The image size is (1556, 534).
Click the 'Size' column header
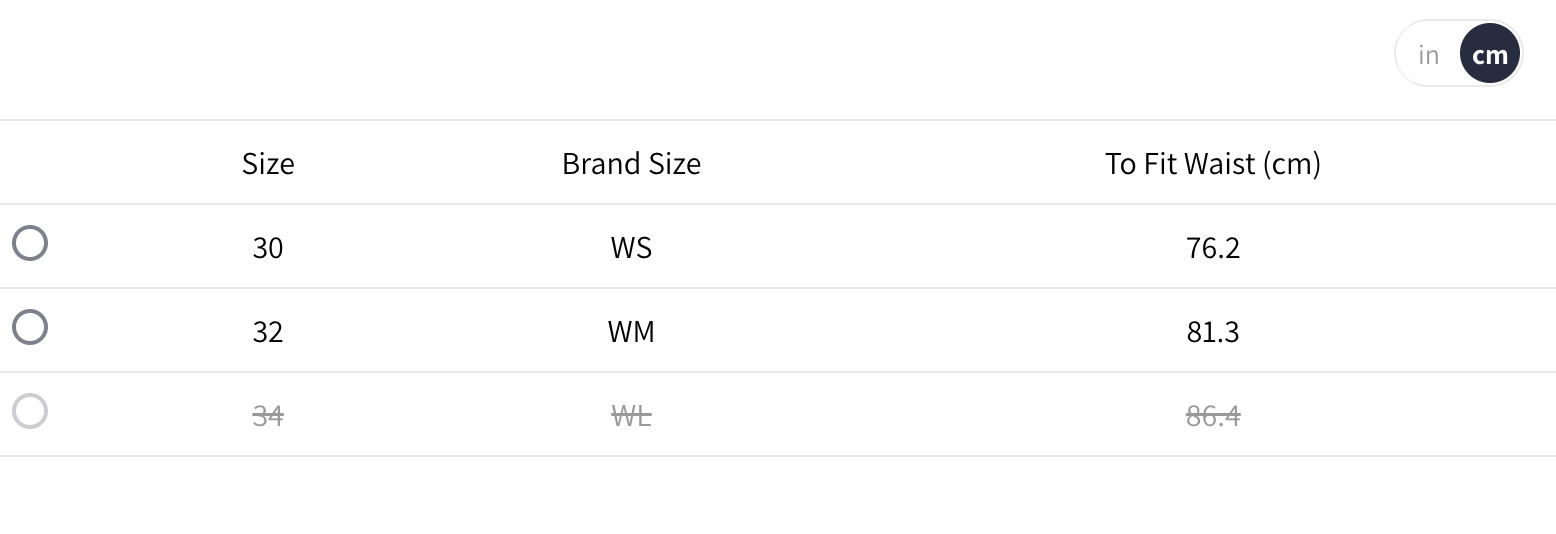[x=268, y=163]
